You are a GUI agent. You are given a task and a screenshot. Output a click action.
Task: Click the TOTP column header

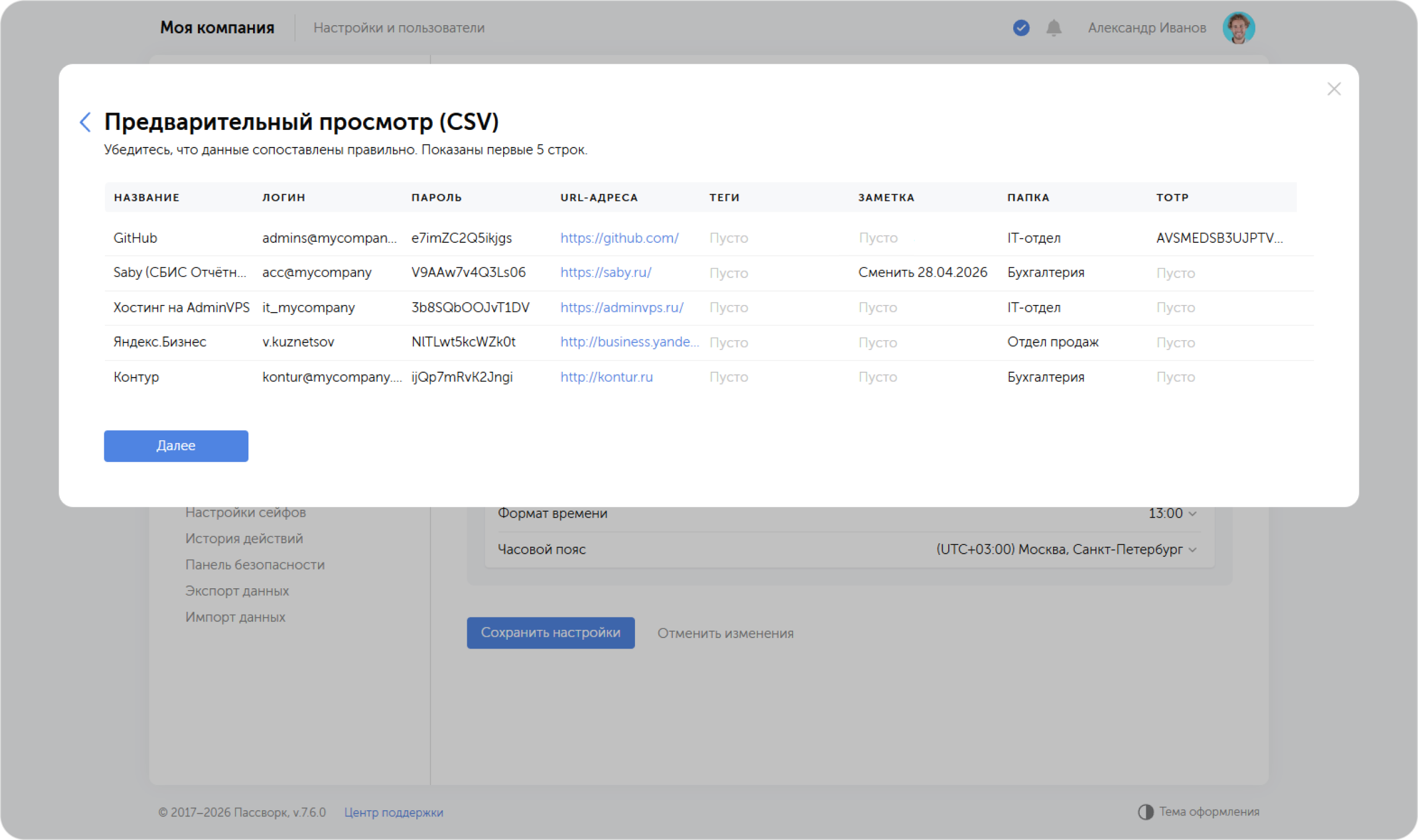(x=1172, y=198)
